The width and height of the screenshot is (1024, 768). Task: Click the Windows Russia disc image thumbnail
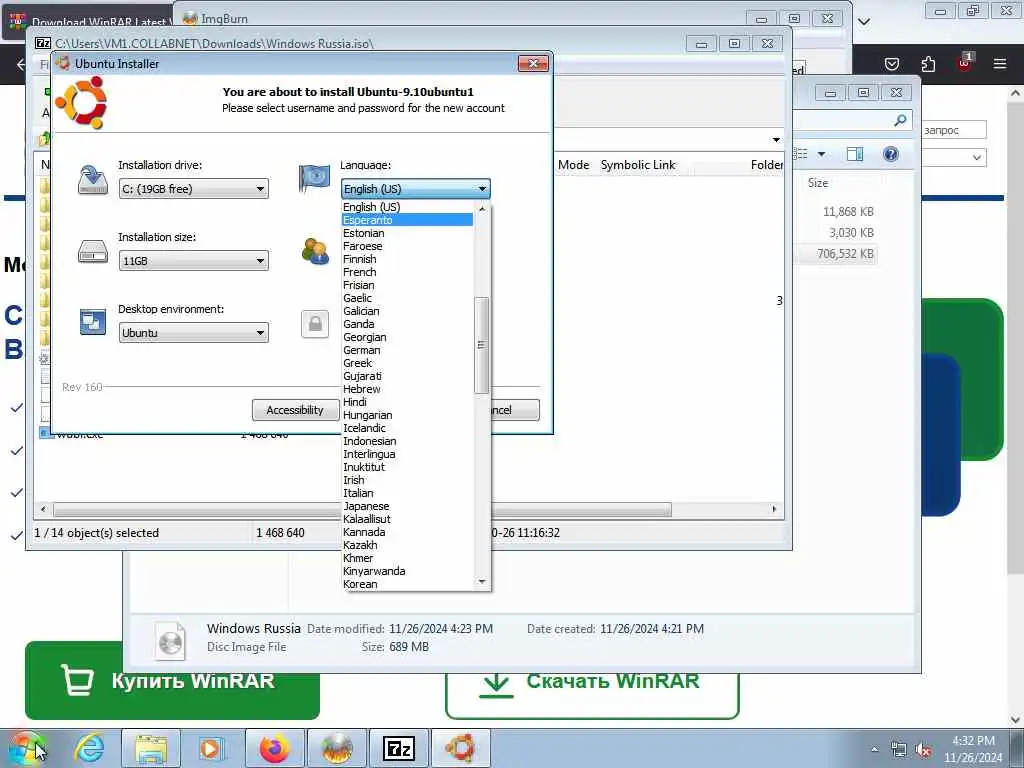[170, 640]
